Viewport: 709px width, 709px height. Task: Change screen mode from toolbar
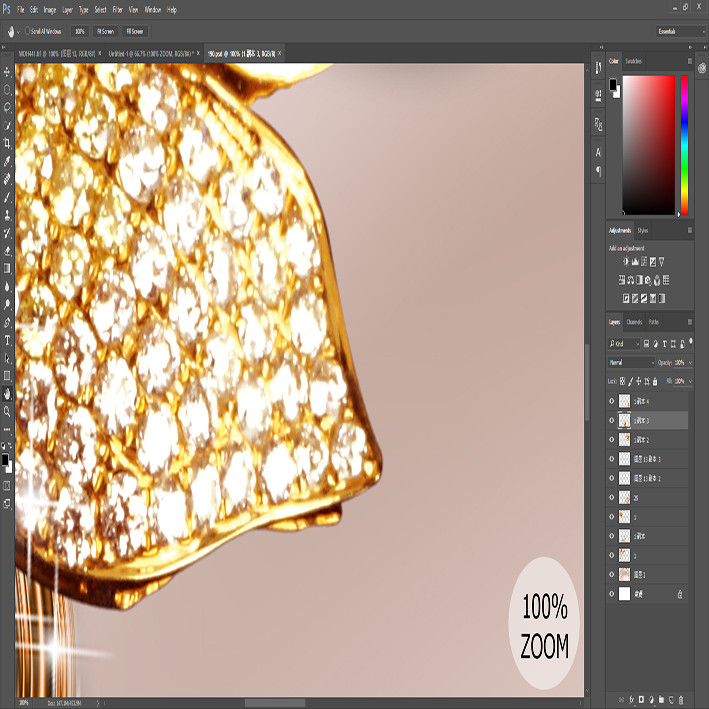coord(7,504)
